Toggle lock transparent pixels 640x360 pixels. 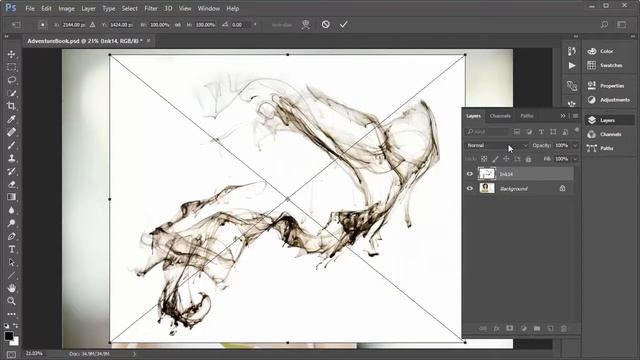coord(484,159)
